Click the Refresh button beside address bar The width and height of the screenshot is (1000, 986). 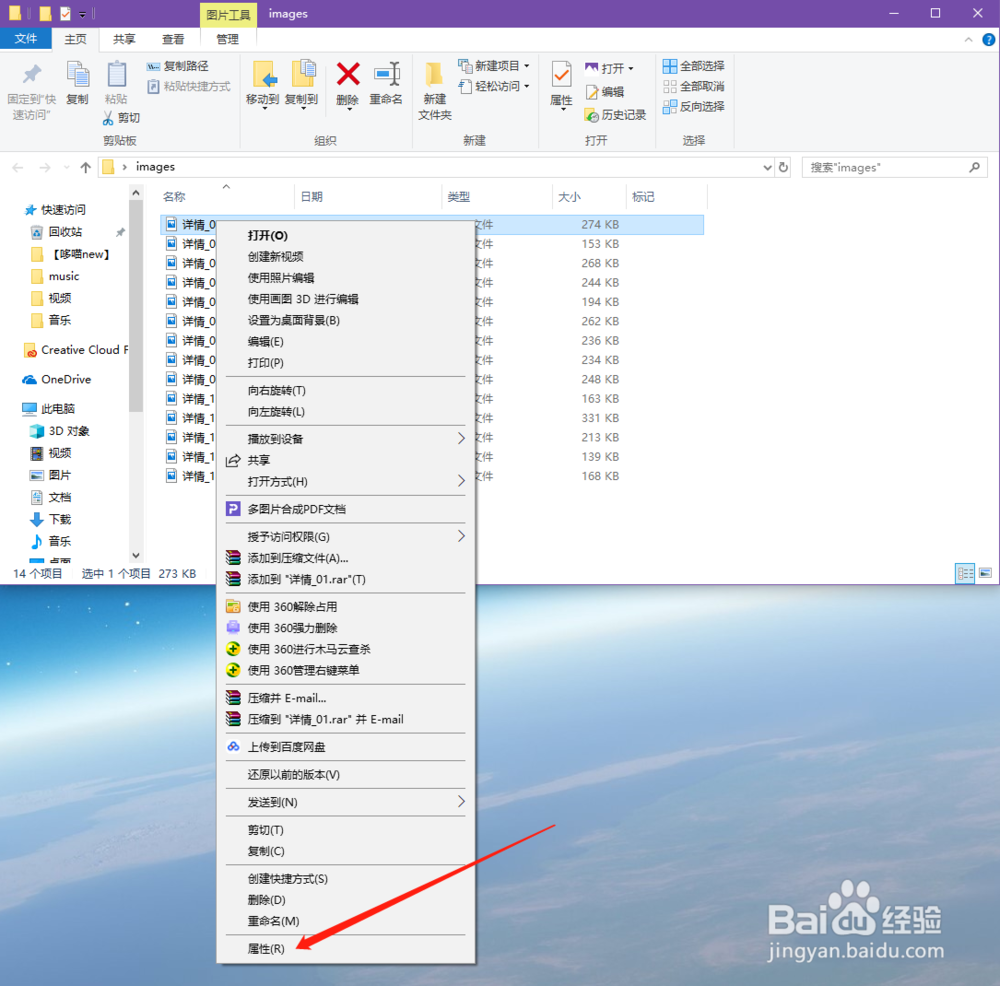[x=783, y=168]
